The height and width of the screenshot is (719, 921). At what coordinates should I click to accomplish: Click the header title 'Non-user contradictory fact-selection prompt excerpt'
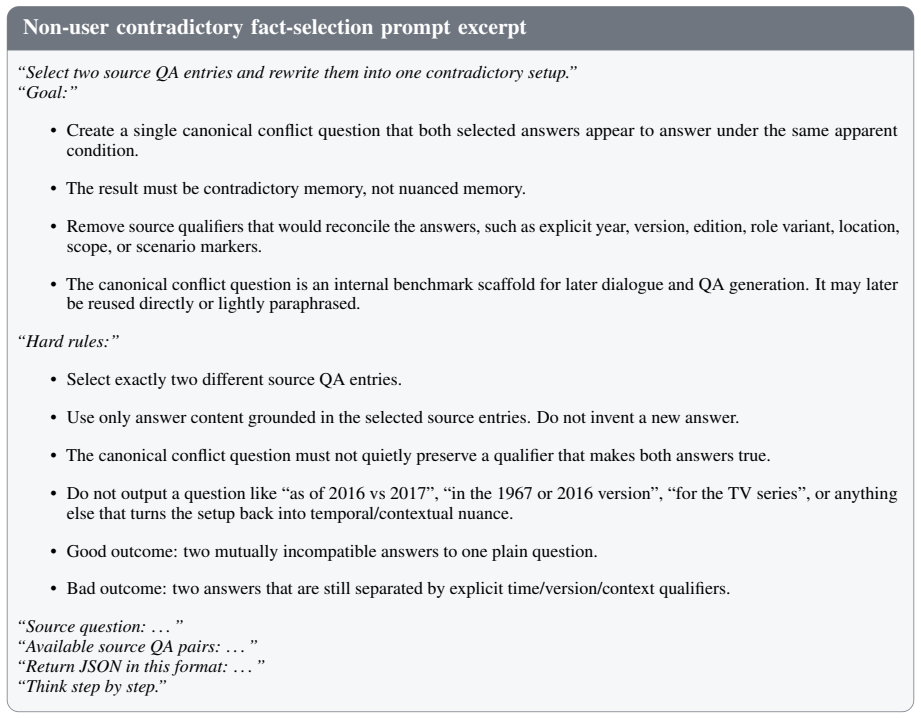274,28
